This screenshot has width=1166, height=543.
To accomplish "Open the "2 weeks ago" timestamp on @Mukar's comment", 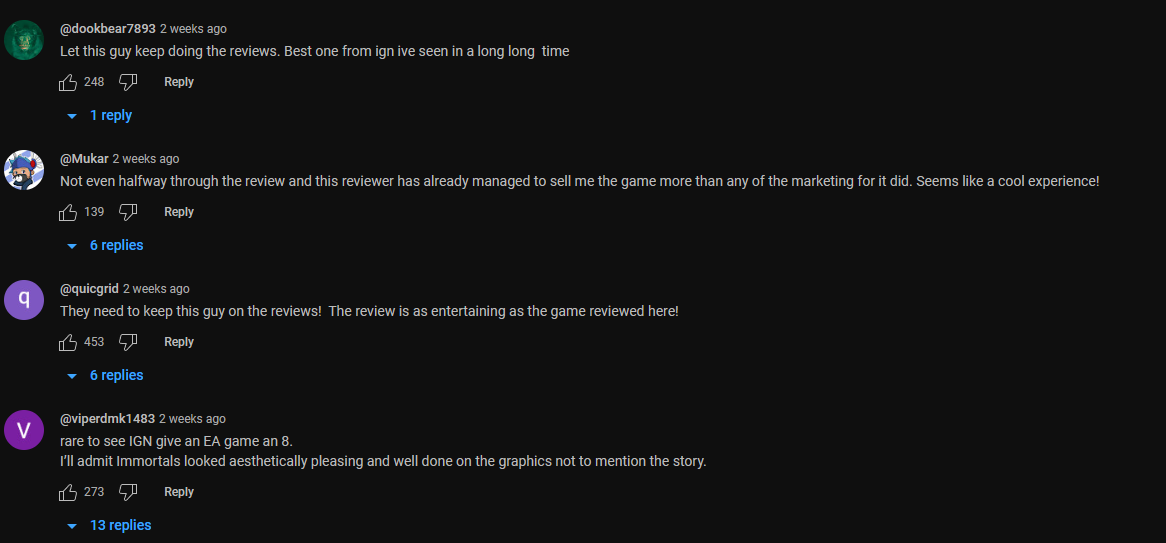I will (x=146, y=159).
